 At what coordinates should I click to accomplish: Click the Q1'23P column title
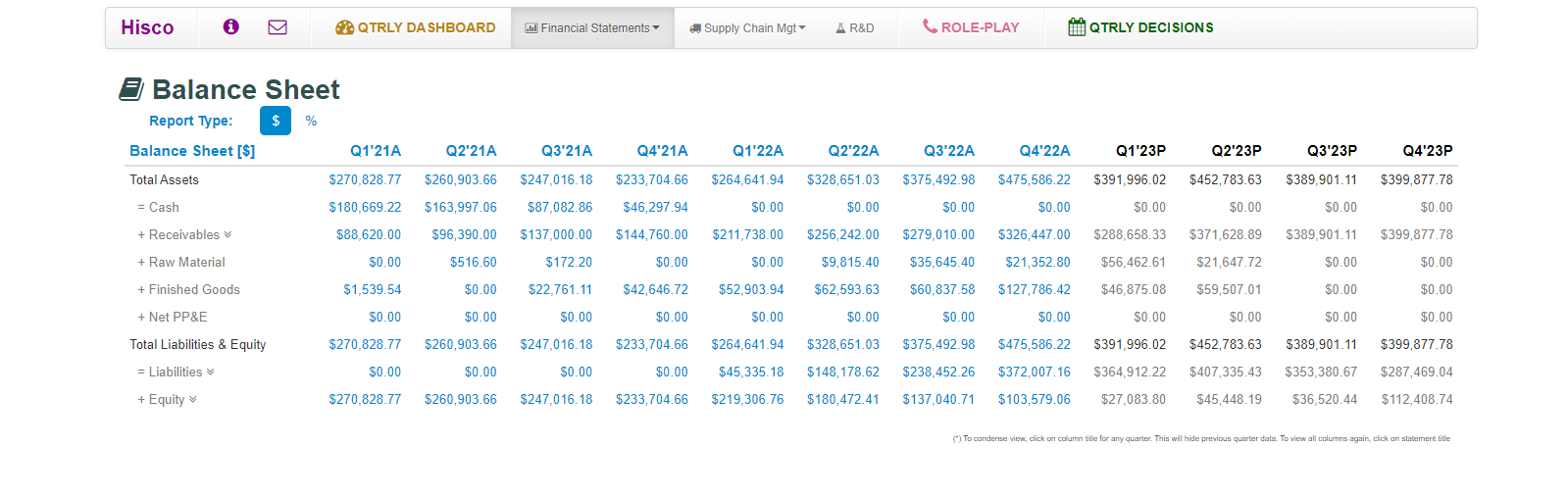[1140, 151]
